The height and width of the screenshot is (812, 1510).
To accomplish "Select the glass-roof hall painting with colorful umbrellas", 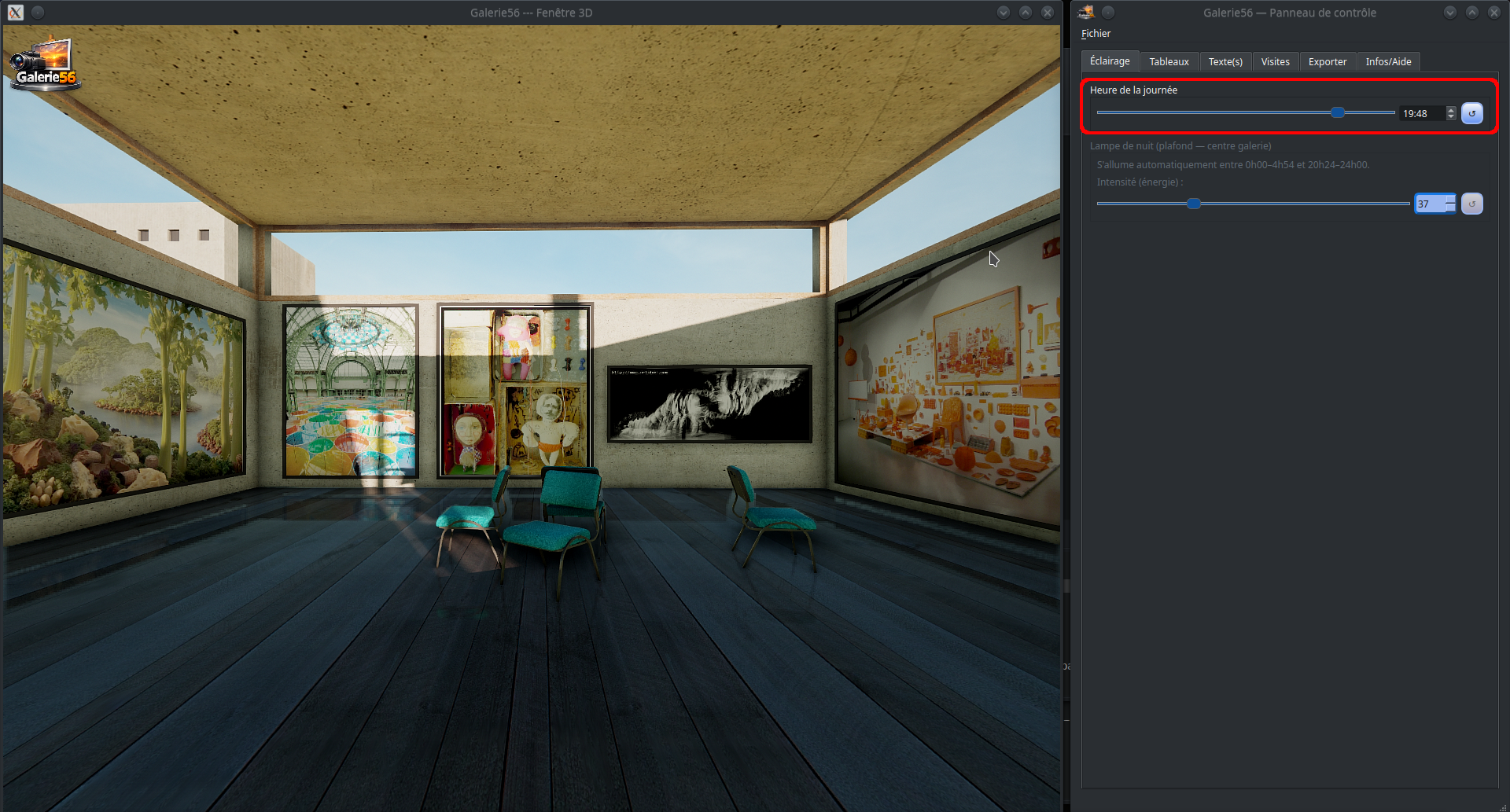I will [351, 391].
